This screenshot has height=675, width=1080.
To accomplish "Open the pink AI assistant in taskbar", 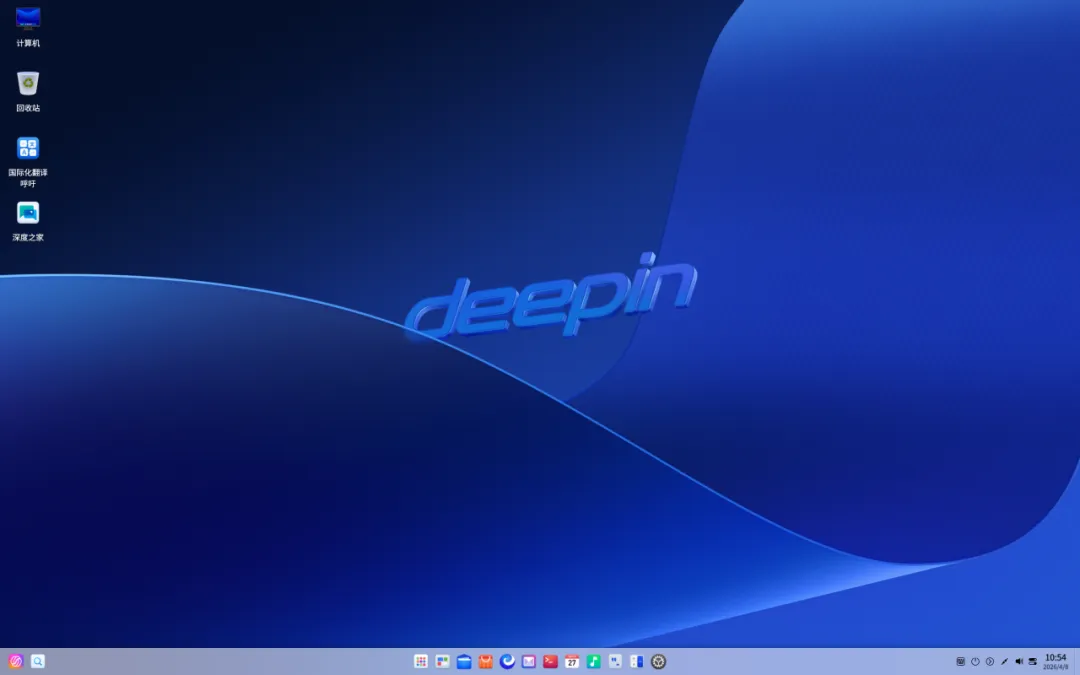I will (x=16, y=661).
